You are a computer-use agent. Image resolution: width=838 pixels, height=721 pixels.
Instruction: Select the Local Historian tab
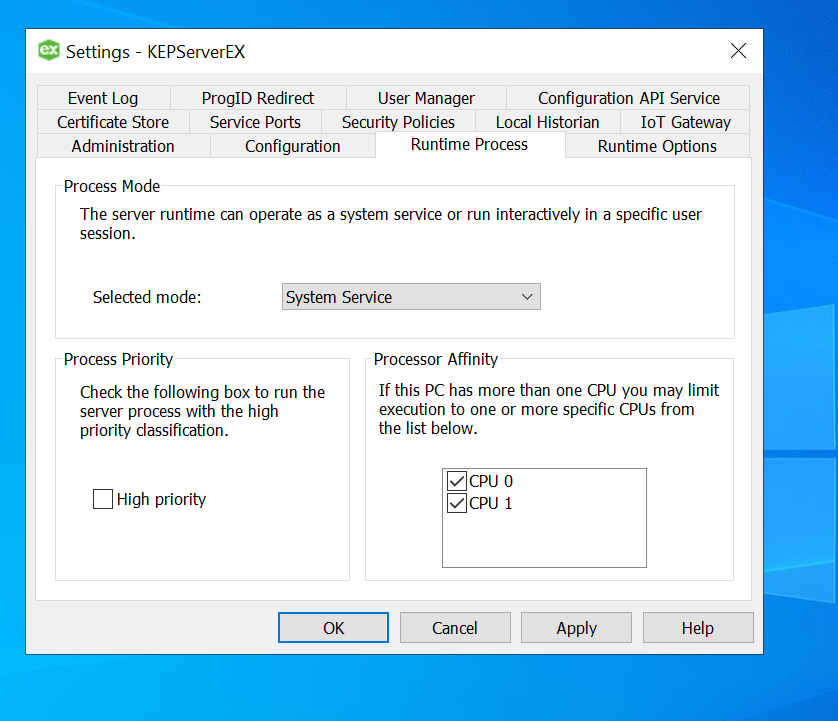click(x=547, y=122)
